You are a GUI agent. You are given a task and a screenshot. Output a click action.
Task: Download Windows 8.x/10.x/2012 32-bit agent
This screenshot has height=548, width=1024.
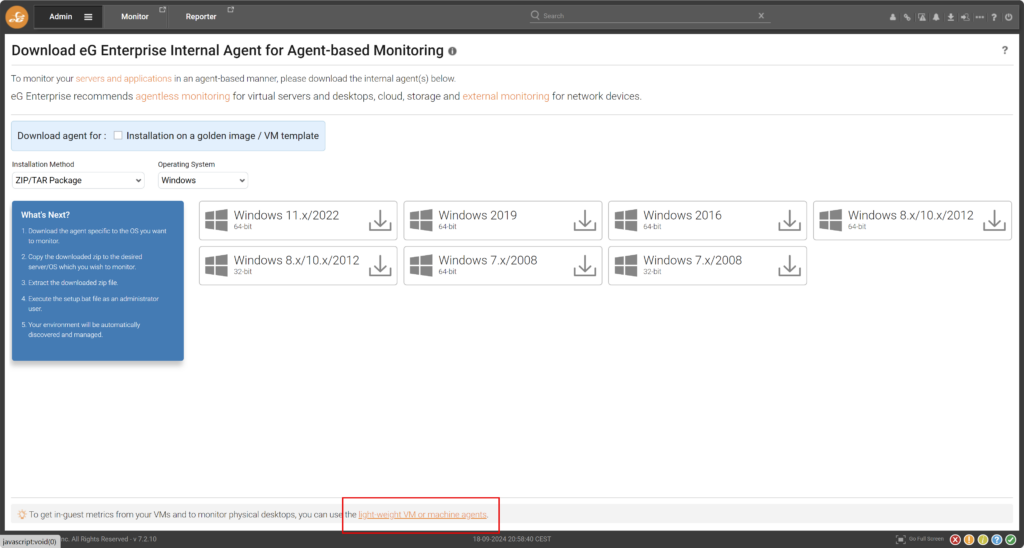pos(380,265)
